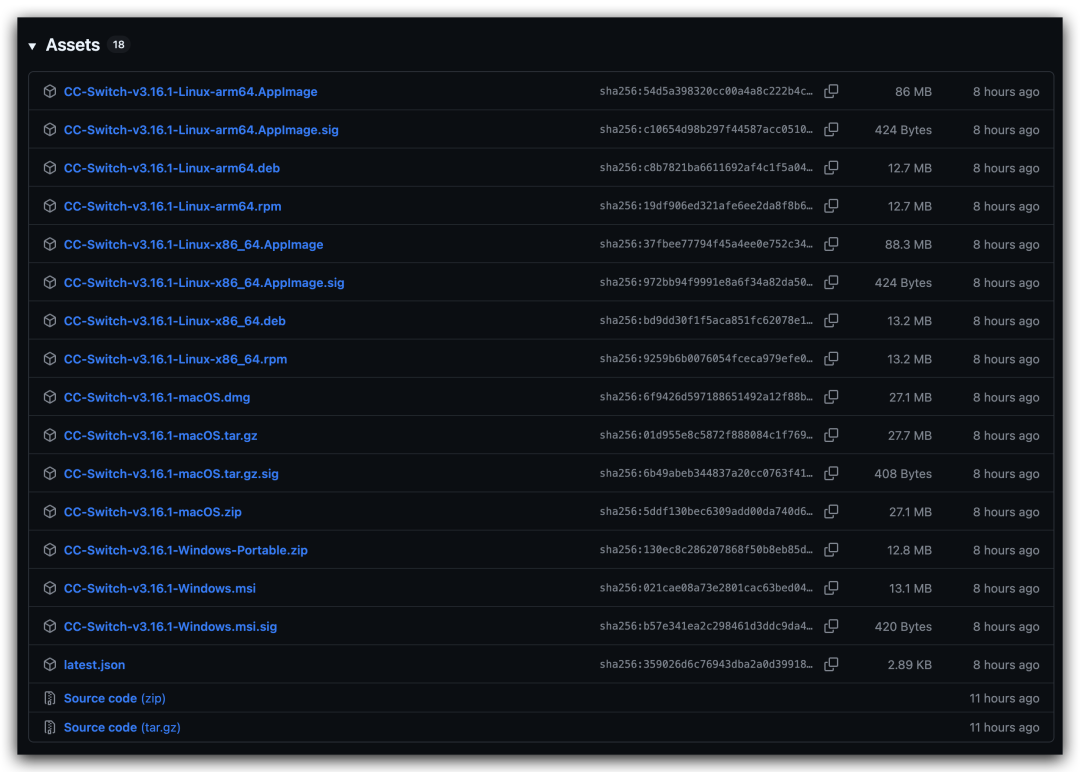This screenshot has width=1080, height=772.
Task: Open the latest.json asset link
Action: point(94,665)
